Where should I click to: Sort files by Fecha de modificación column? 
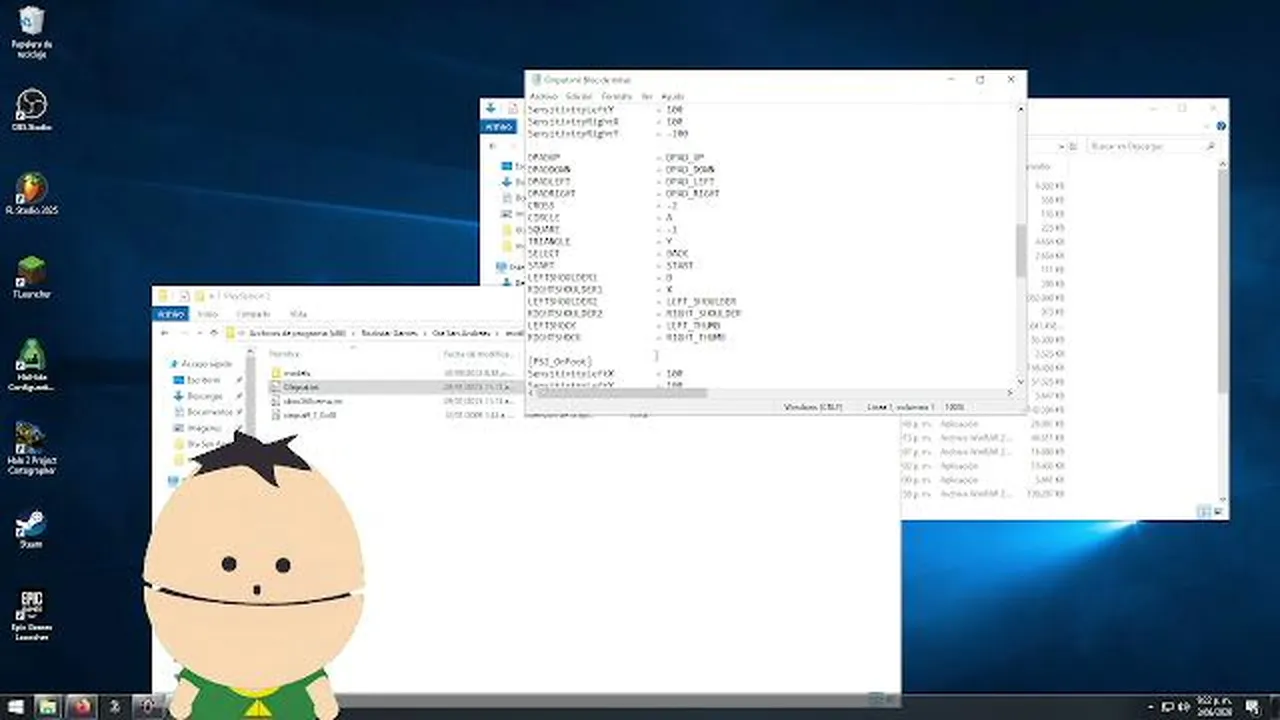click(479, 354)
